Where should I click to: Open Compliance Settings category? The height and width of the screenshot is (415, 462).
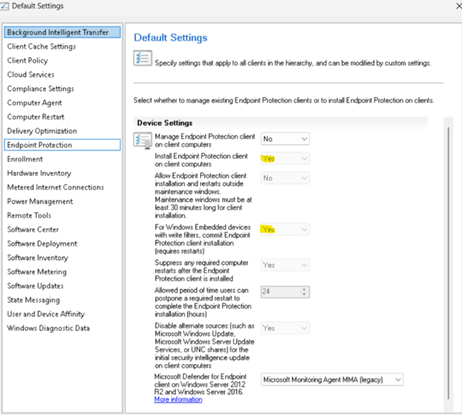point(40,89)
